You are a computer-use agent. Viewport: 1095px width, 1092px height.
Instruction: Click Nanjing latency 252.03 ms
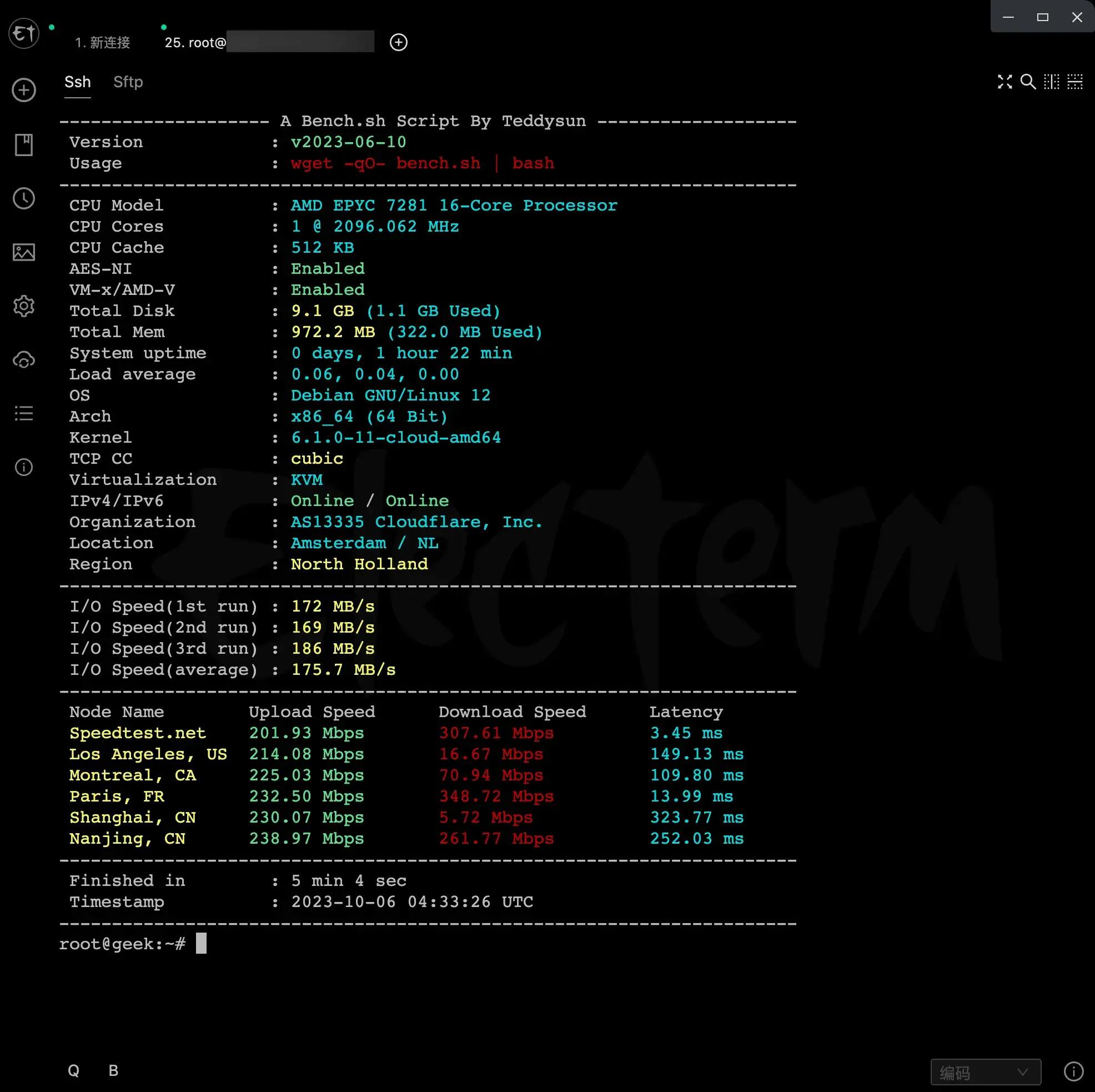point(696,839)
